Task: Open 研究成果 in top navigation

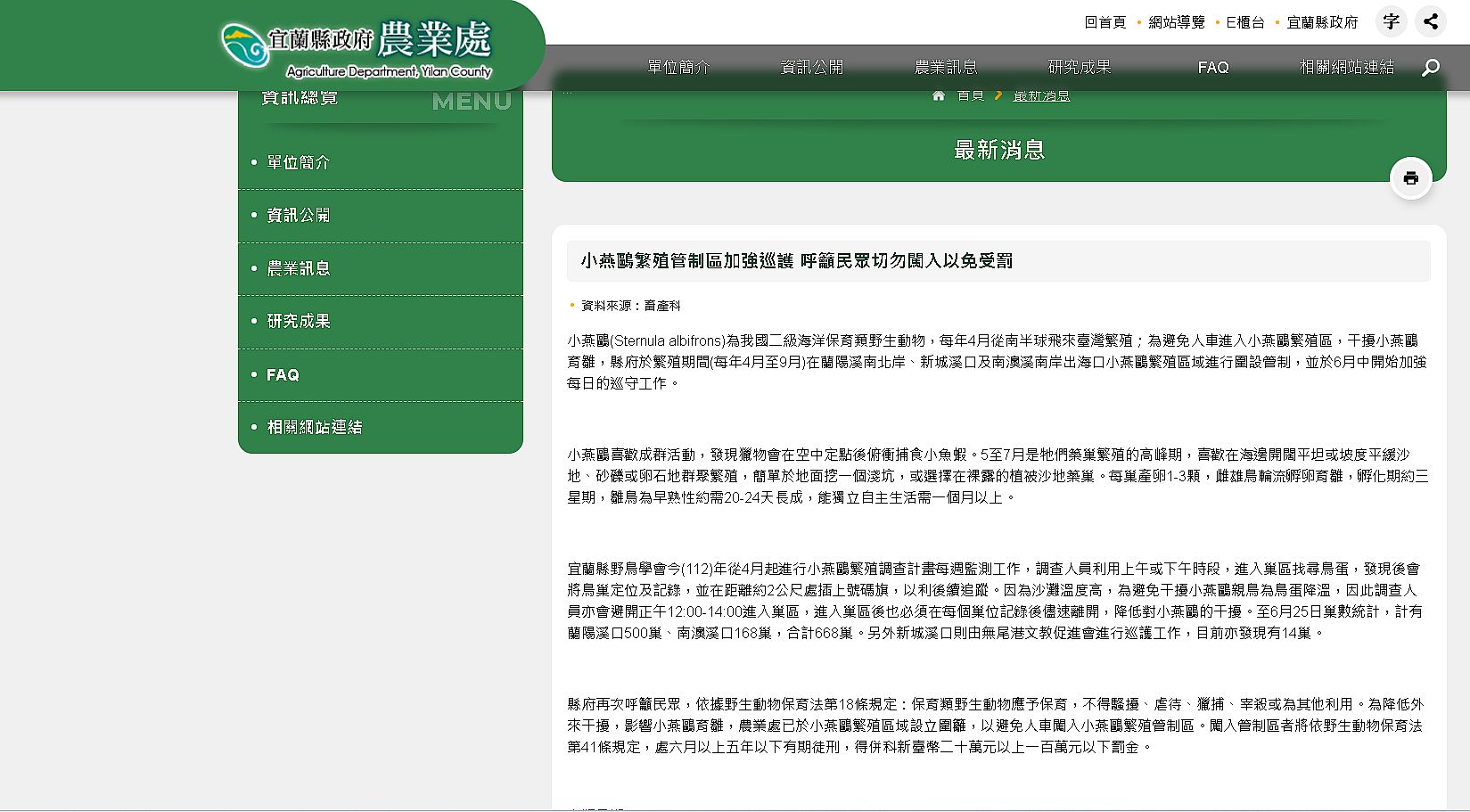Action: (1079, 68)
